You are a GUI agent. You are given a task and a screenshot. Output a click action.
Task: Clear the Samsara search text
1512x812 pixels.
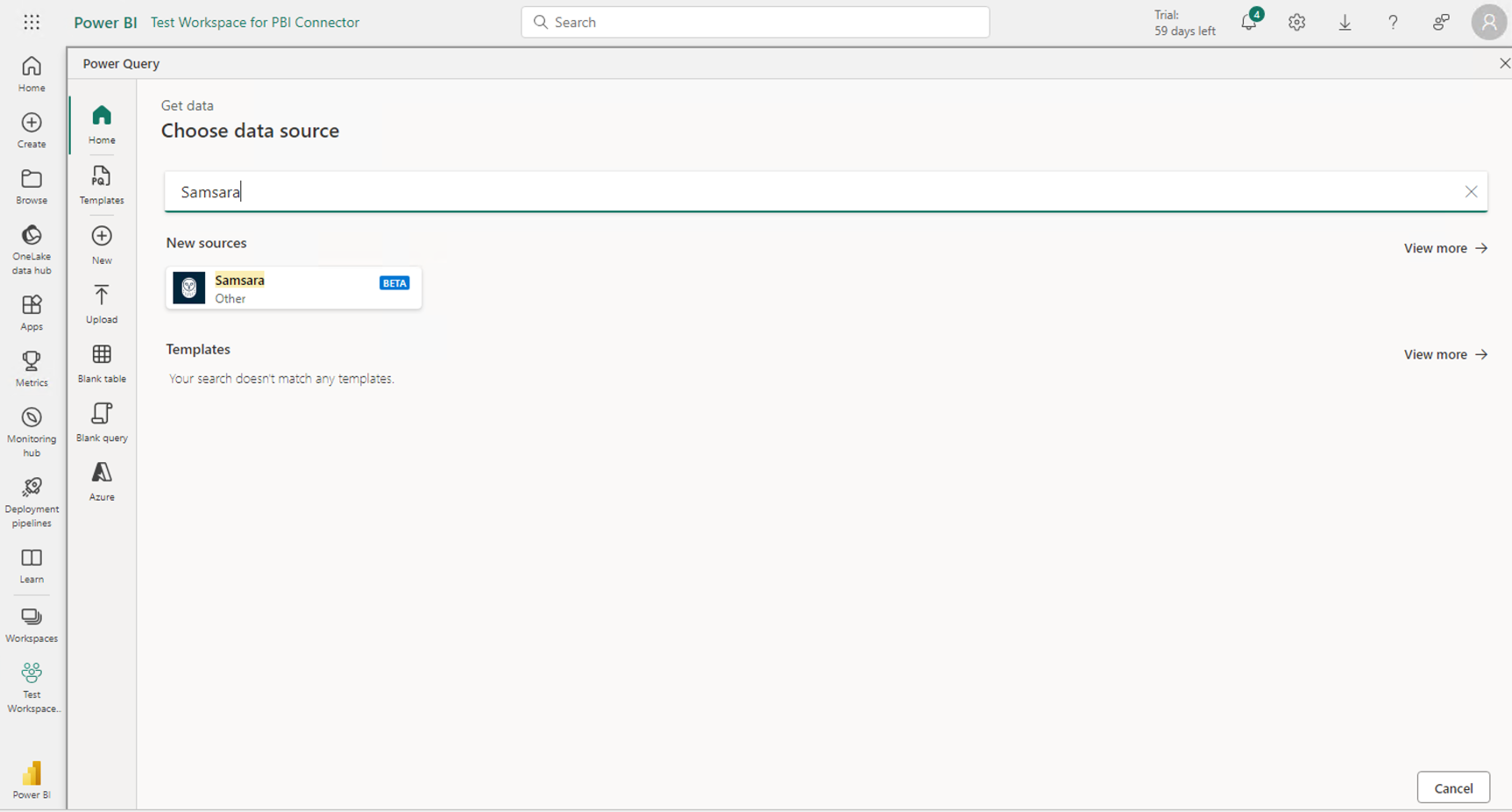(1472, 191)
